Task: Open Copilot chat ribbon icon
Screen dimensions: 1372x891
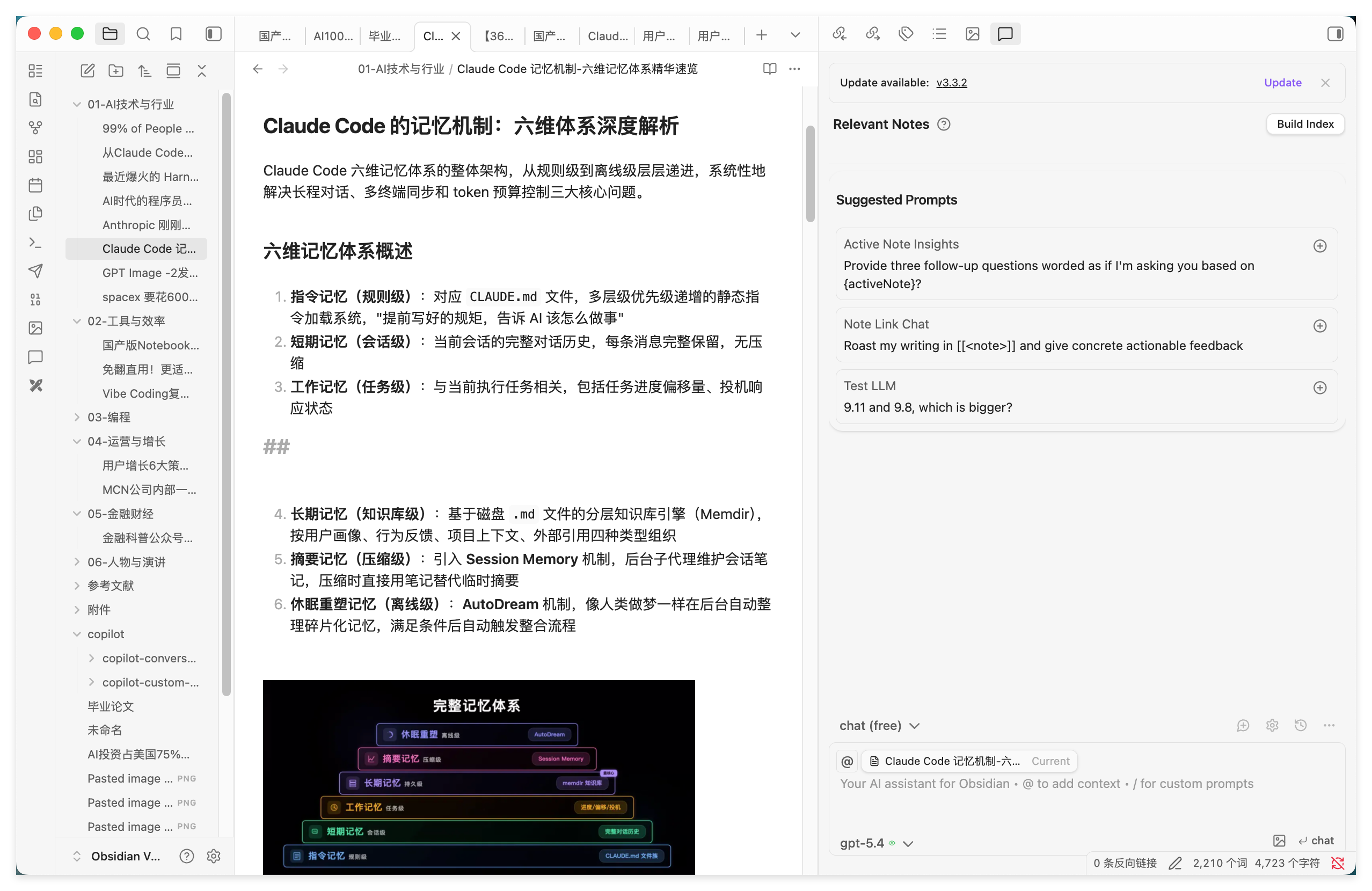Action: (35, 357)
